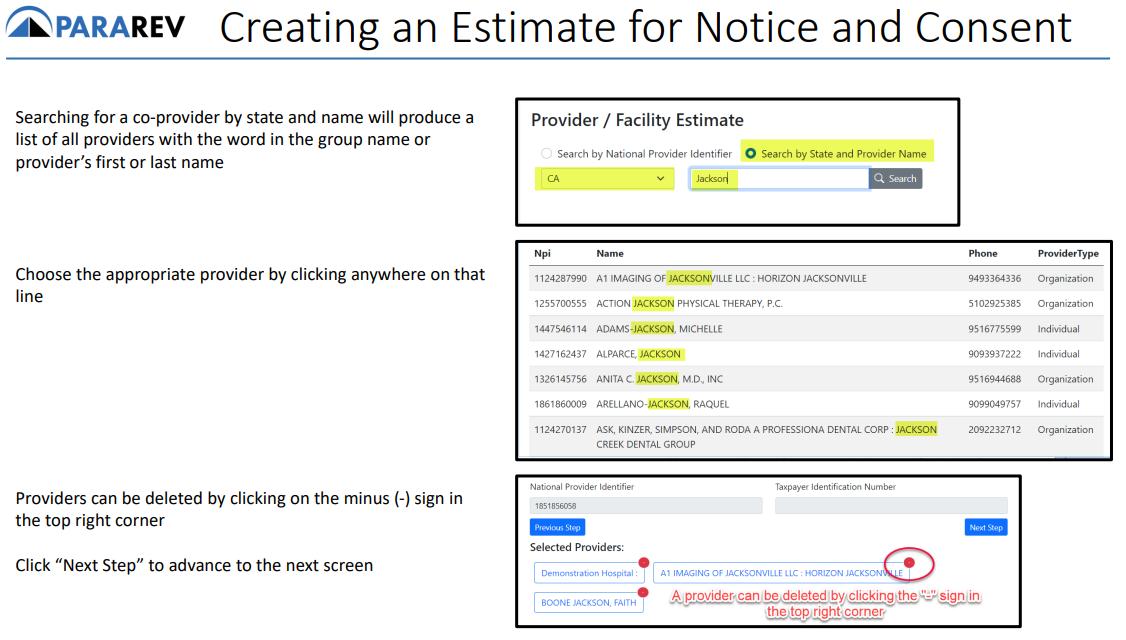Select ARELLANO-JACKSON, RAQUEL provider row
Screen dimensions: 1126x640
[x=816, y=404]
